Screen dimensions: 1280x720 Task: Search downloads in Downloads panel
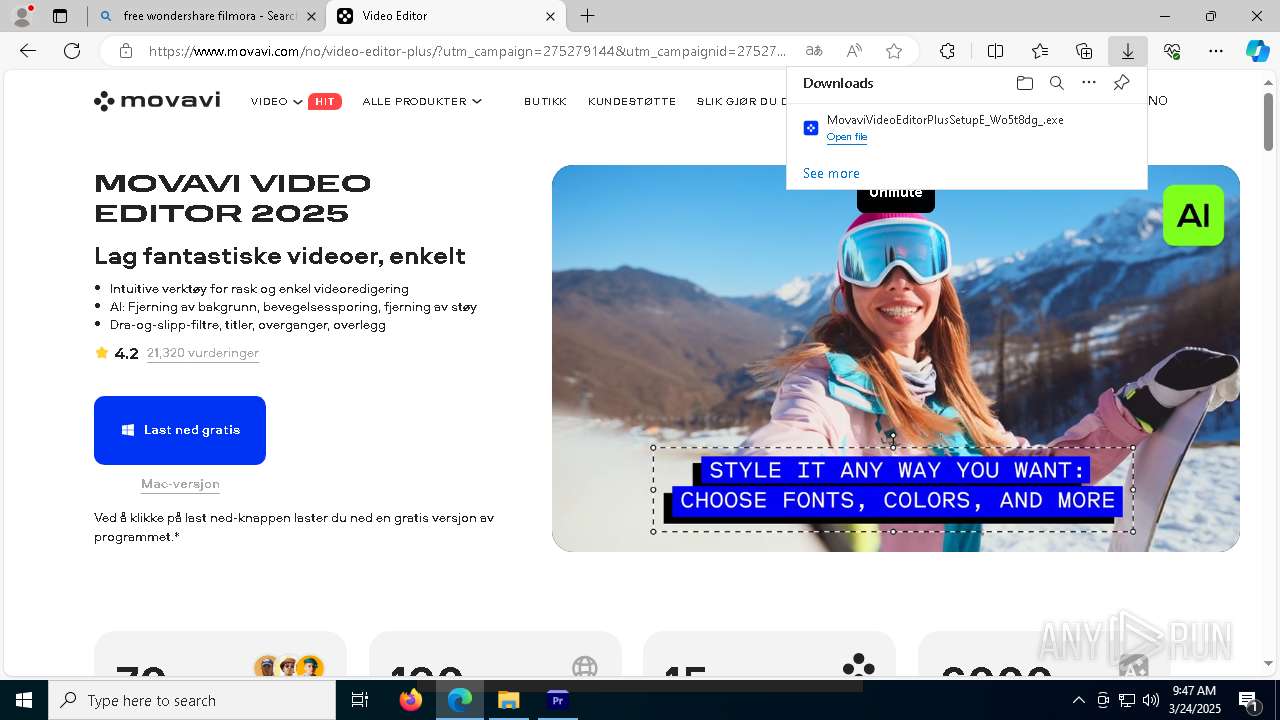(1056, 83)
